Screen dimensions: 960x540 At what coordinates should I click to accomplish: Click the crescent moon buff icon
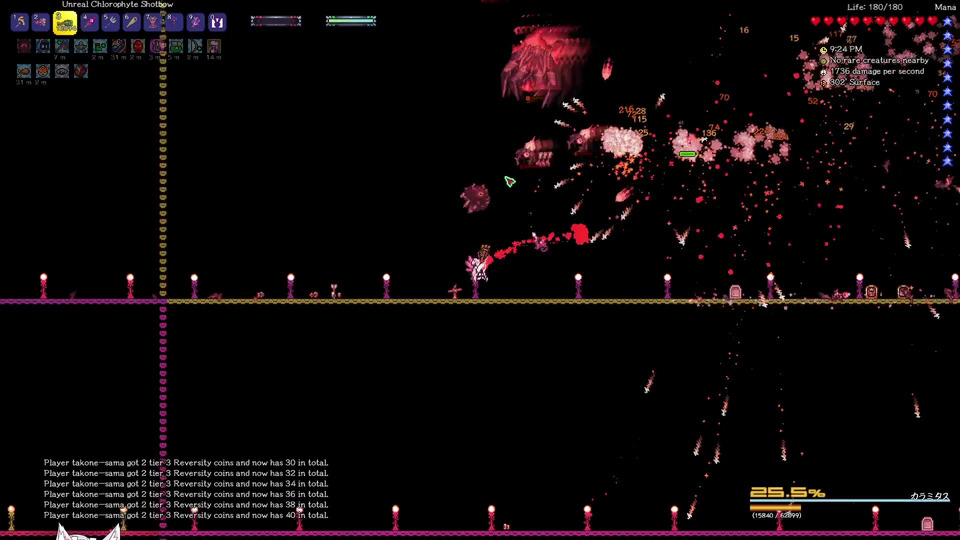[119, 46]
